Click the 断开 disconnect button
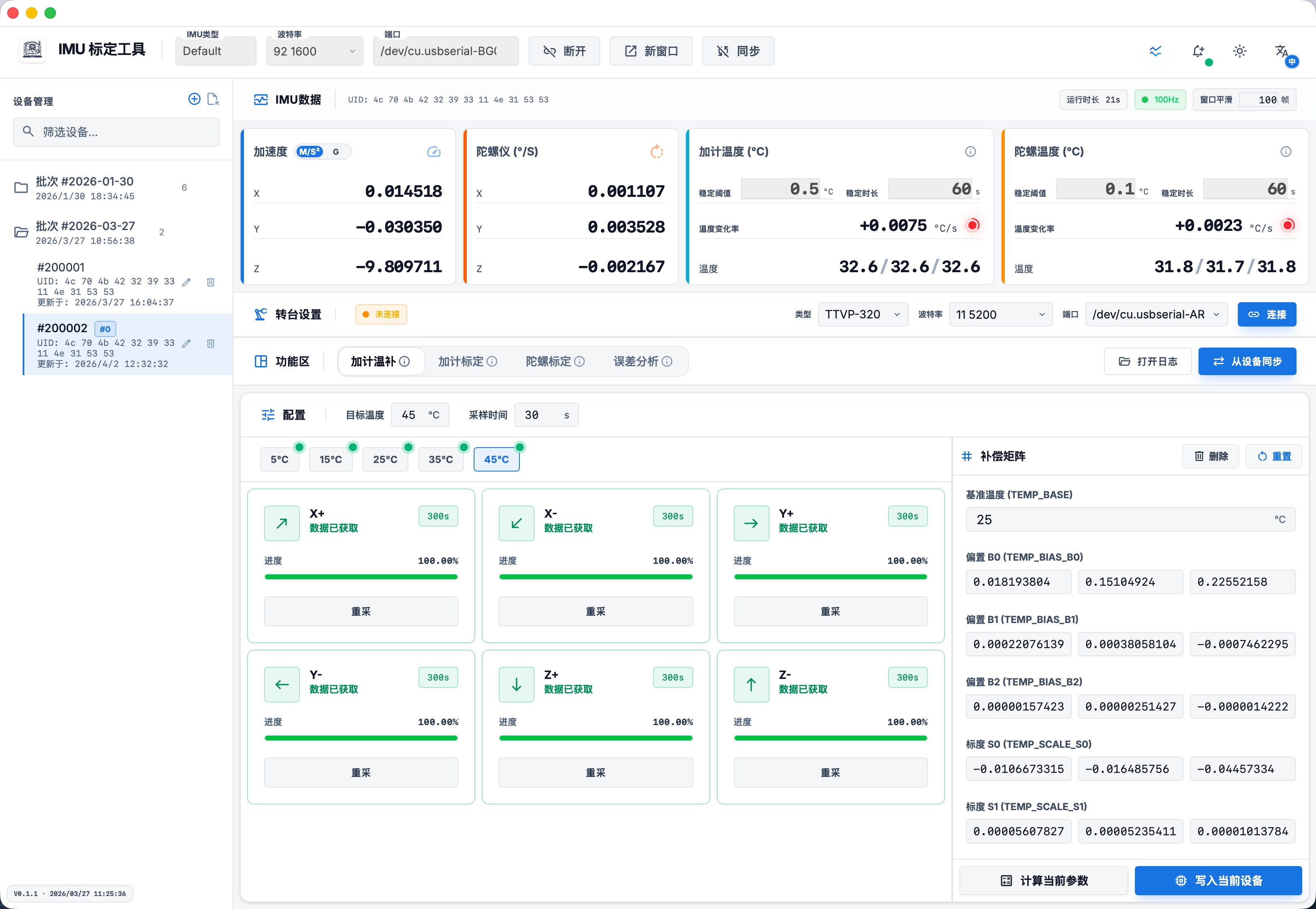 coord(564,51)
